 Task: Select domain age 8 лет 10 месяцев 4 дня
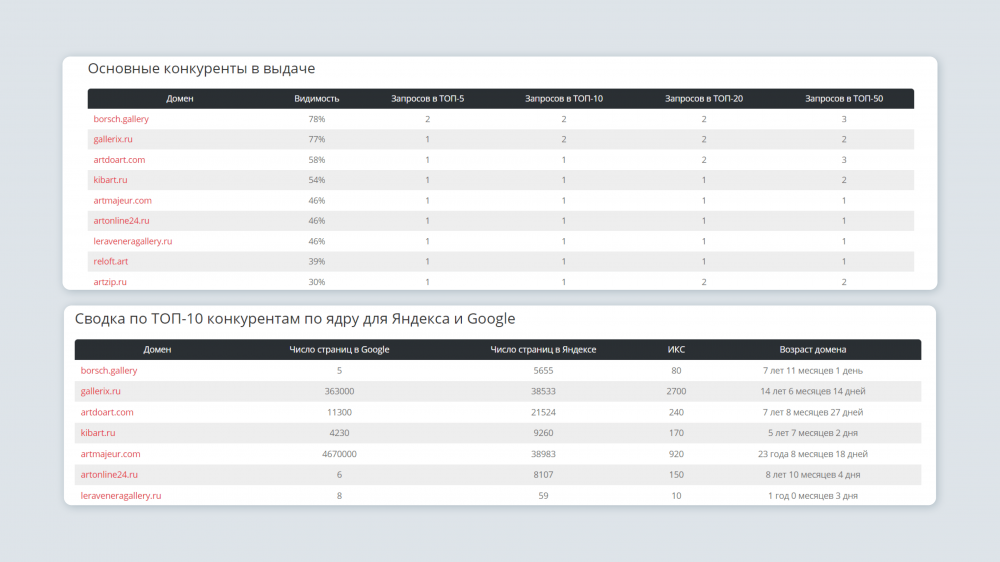pyautogui.click(x=812, y=475)
